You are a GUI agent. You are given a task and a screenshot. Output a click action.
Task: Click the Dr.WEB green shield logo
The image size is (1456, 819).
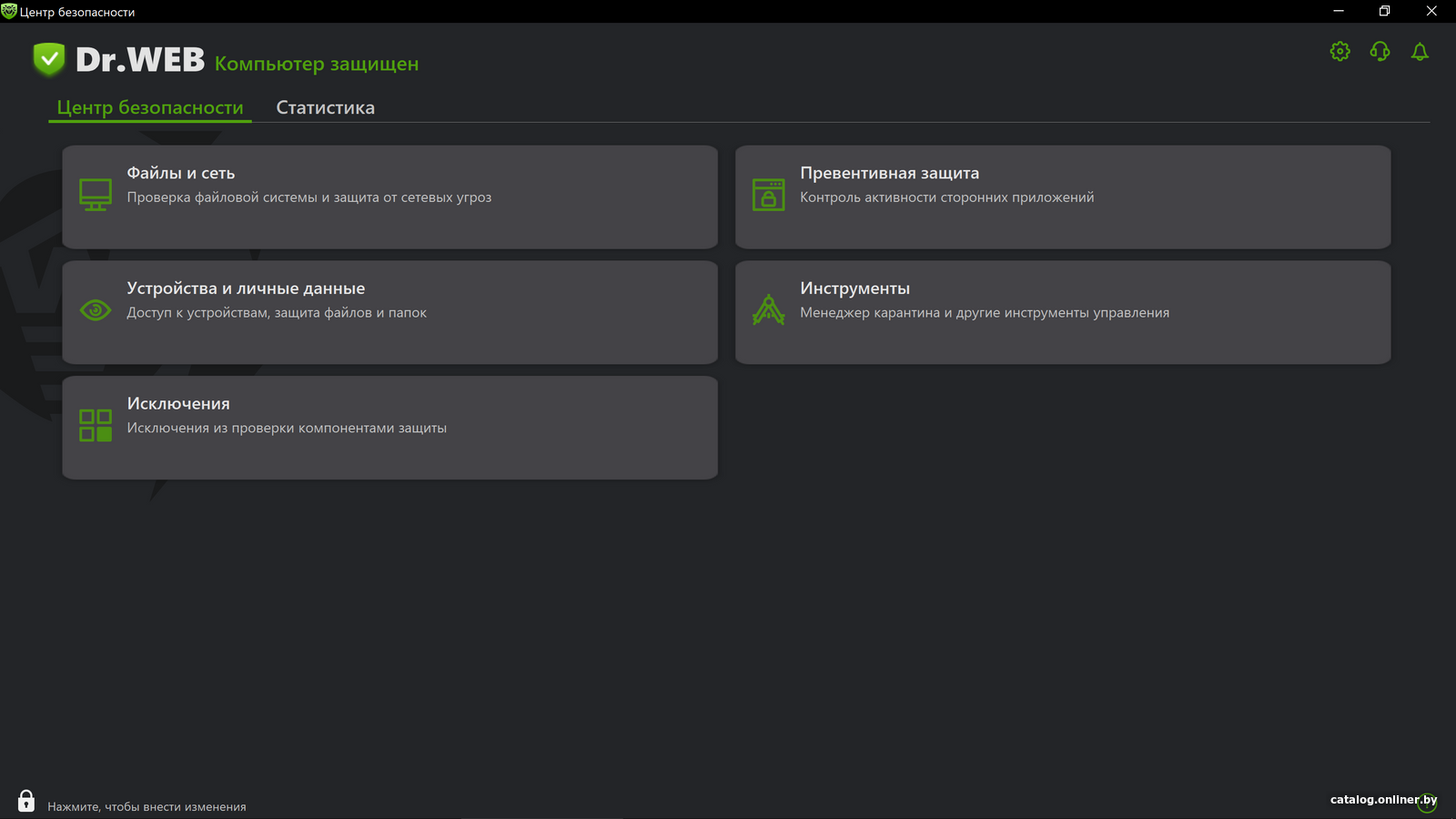(x=49, y=59)
